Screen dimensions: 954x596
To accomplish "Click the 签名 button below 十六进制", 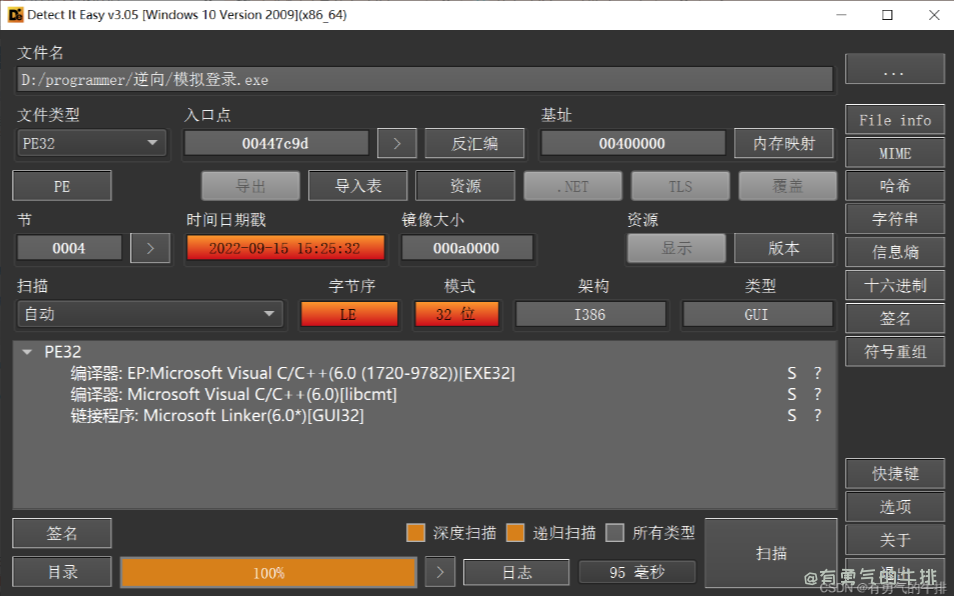I will 895,318.
